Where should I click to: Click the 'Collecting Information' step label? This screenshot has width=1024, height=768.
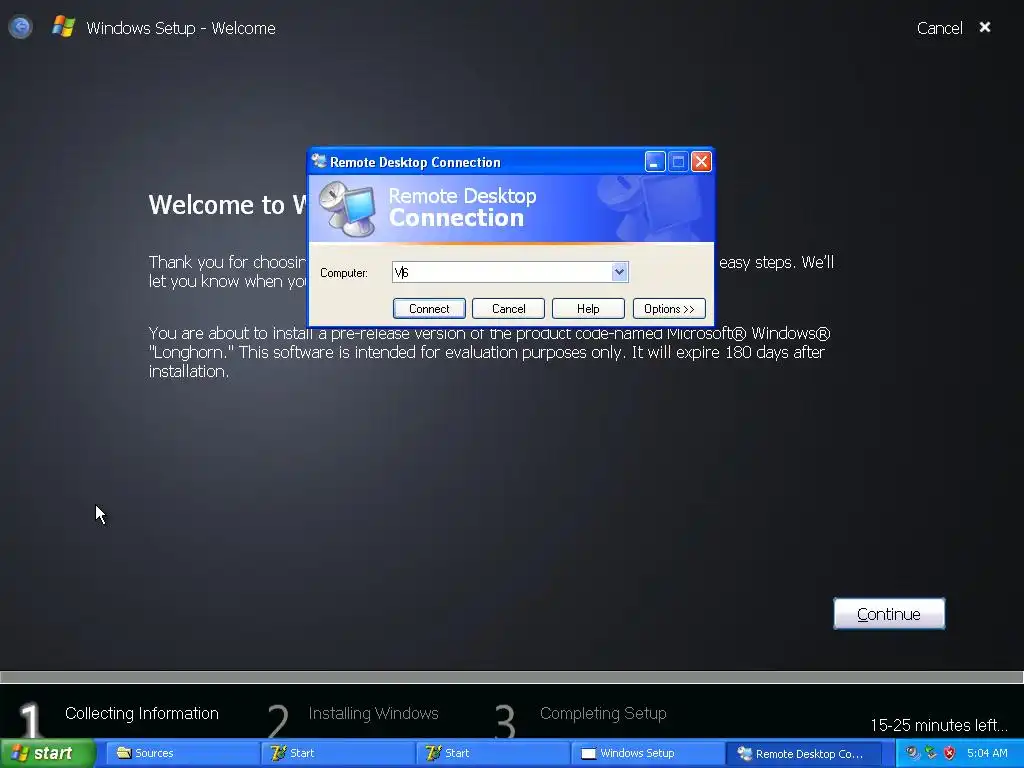[142, 713]
